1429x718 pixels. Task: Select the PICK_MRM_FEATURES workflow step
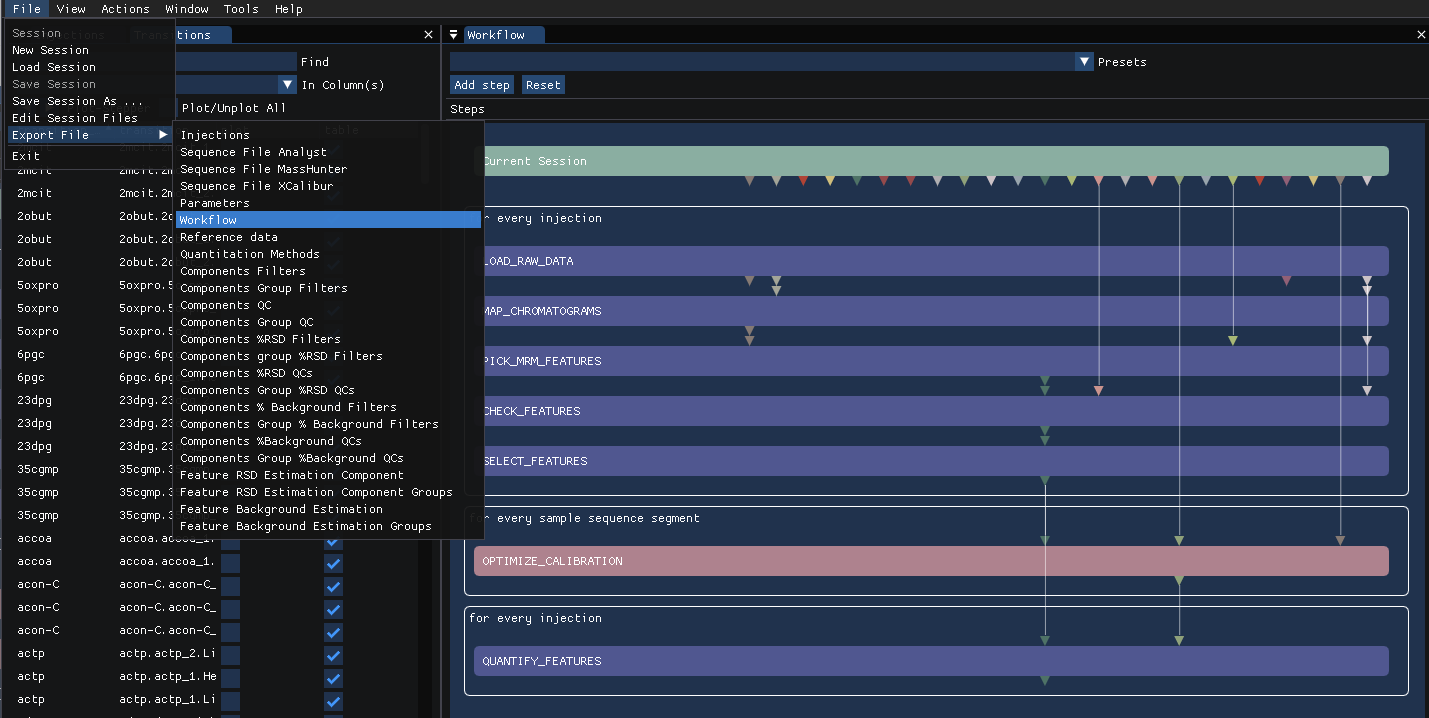931,361
